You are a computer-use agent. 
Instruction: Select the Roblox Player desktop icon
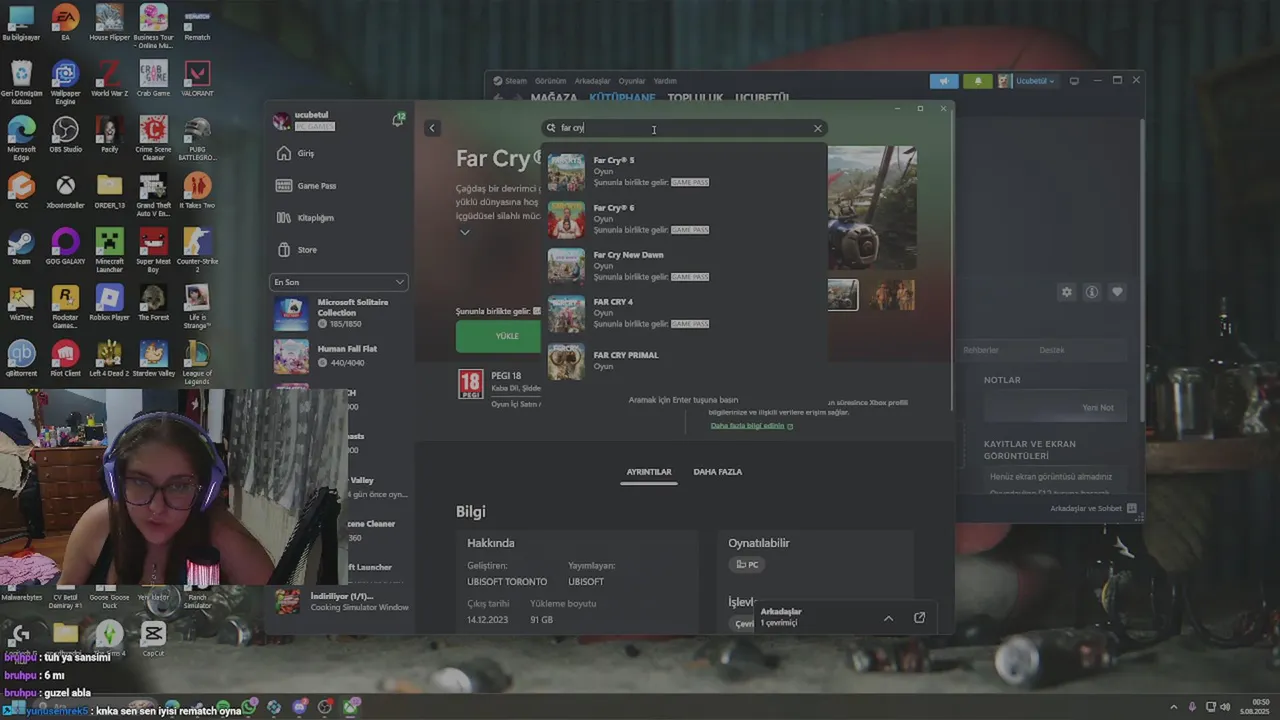[109, 302]
